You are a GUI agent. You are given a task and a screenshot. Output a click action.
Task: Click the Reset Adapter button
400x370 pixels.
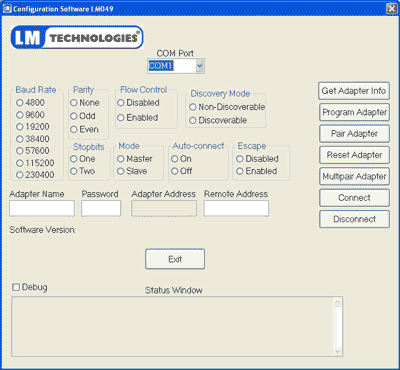[x=354, y=155]
